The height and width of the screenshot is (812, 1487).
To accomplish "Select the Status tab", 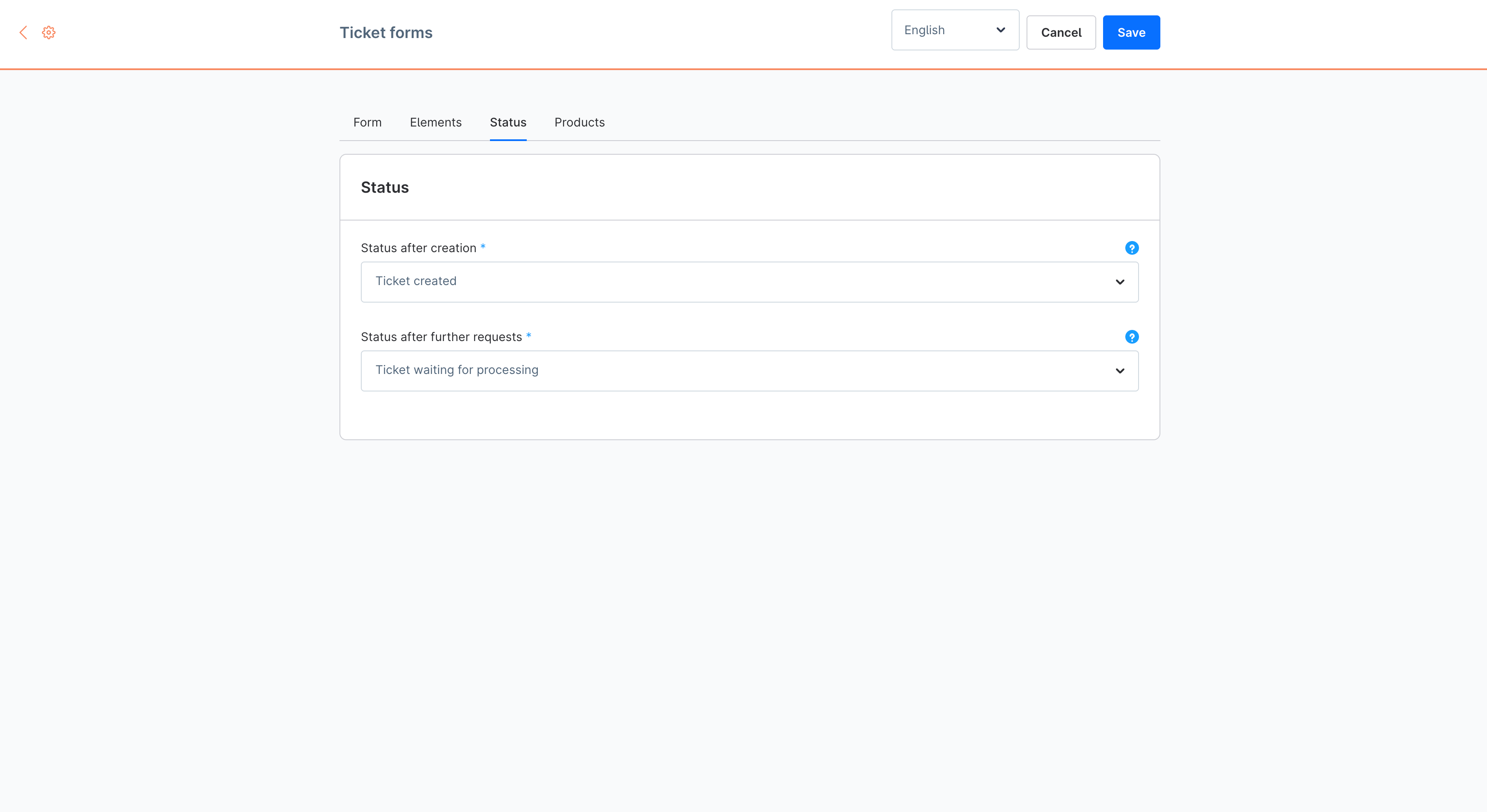I will 508,122.
